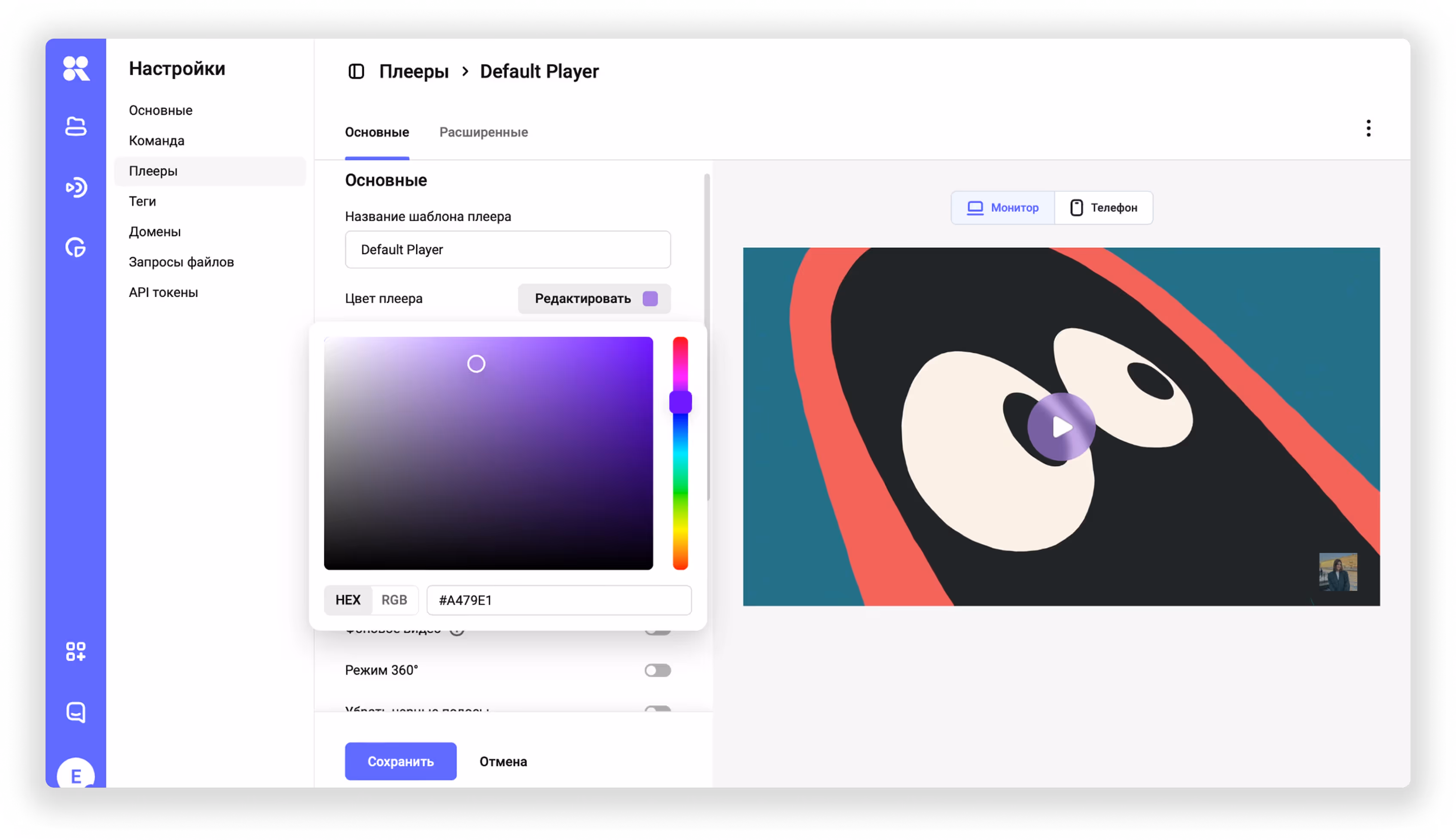Play the preview video
The height and width of the screenshot is (840, 1456).
pyautogui.click(x=1061, y=427)
